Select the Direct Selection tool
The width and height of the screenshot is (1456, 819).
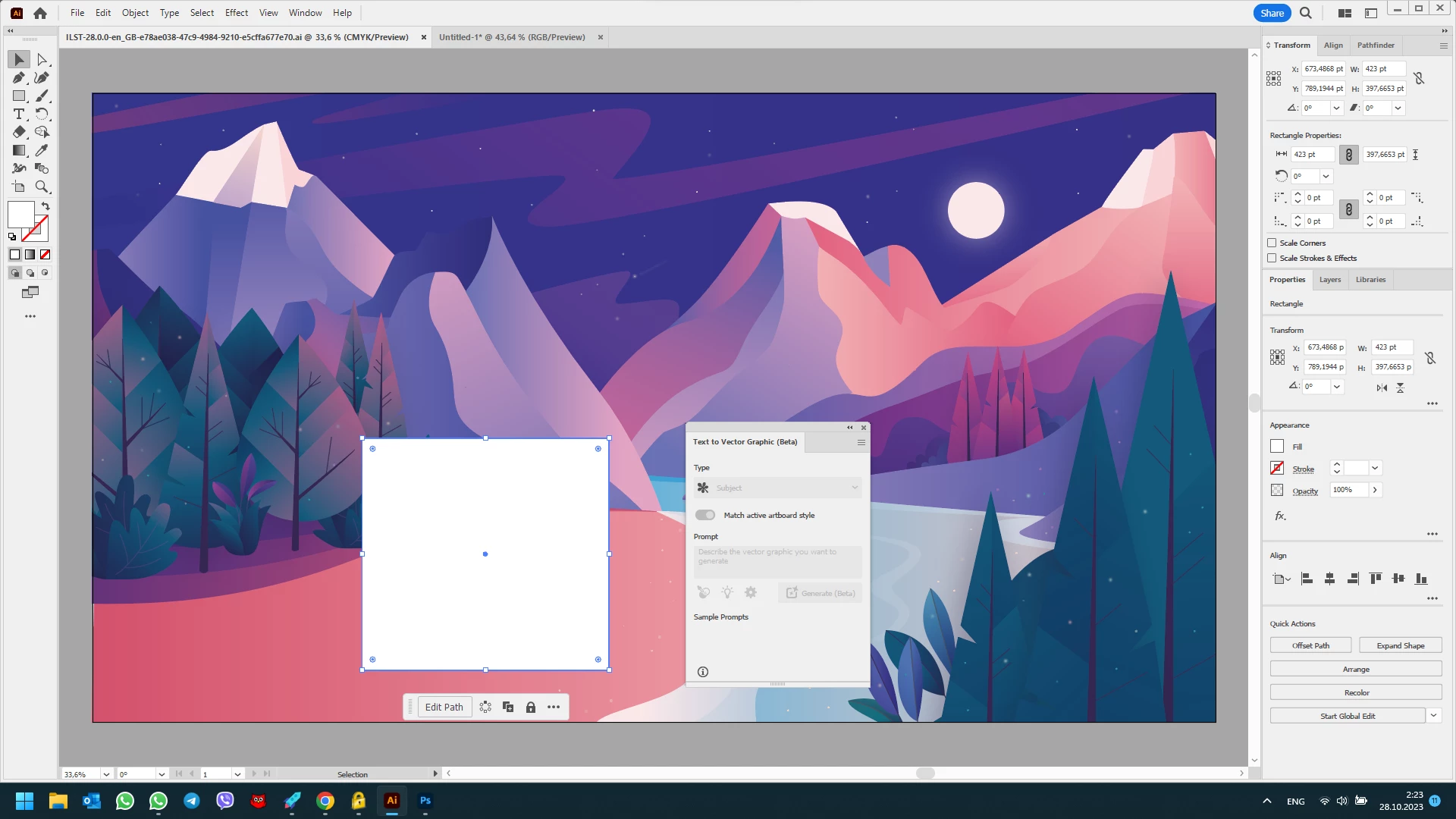click(x=42, y=59)
